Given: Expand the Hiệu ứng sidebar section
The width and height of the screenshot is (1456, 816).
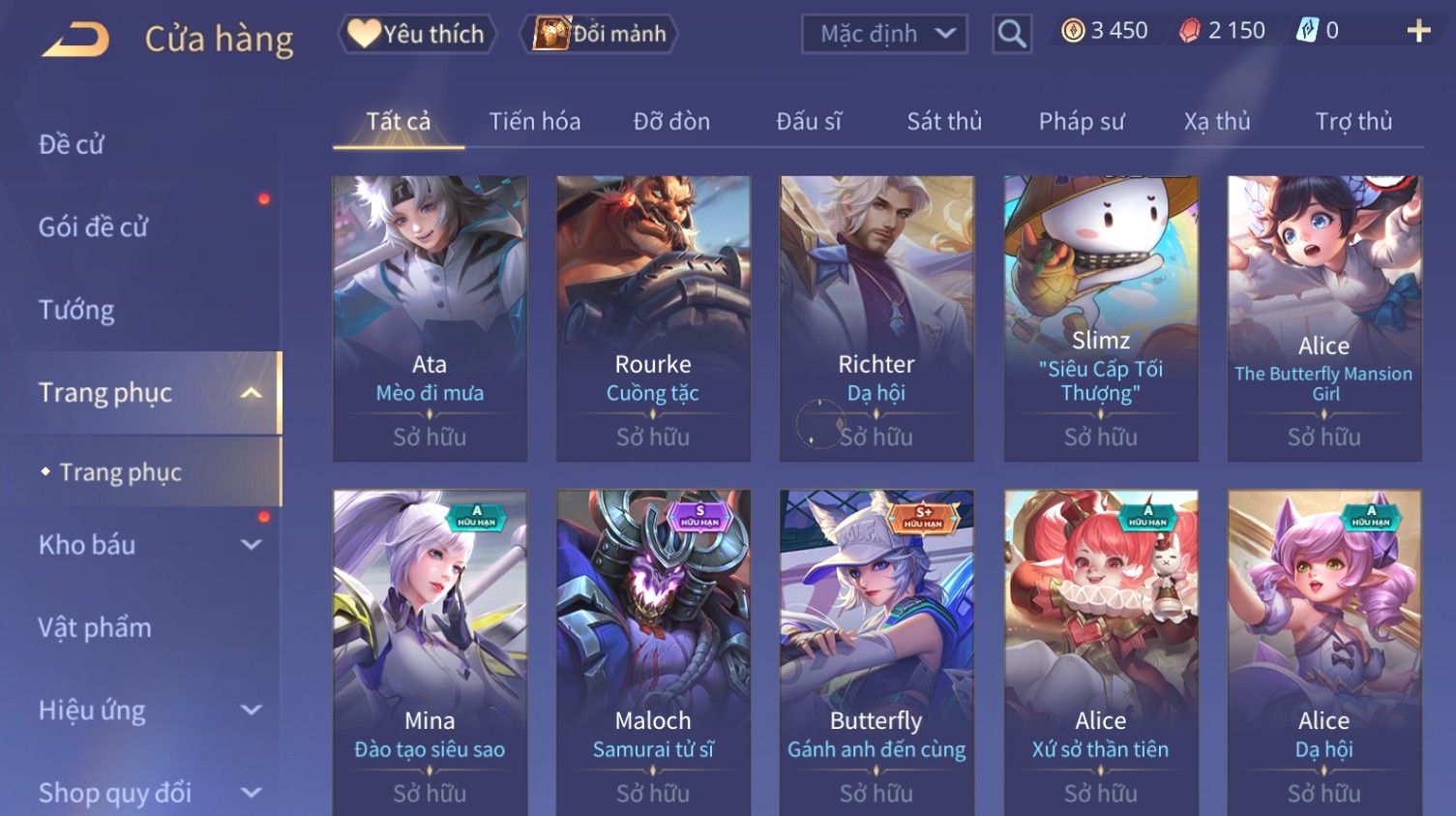Looking at the screenshot, I should (251, 710).
